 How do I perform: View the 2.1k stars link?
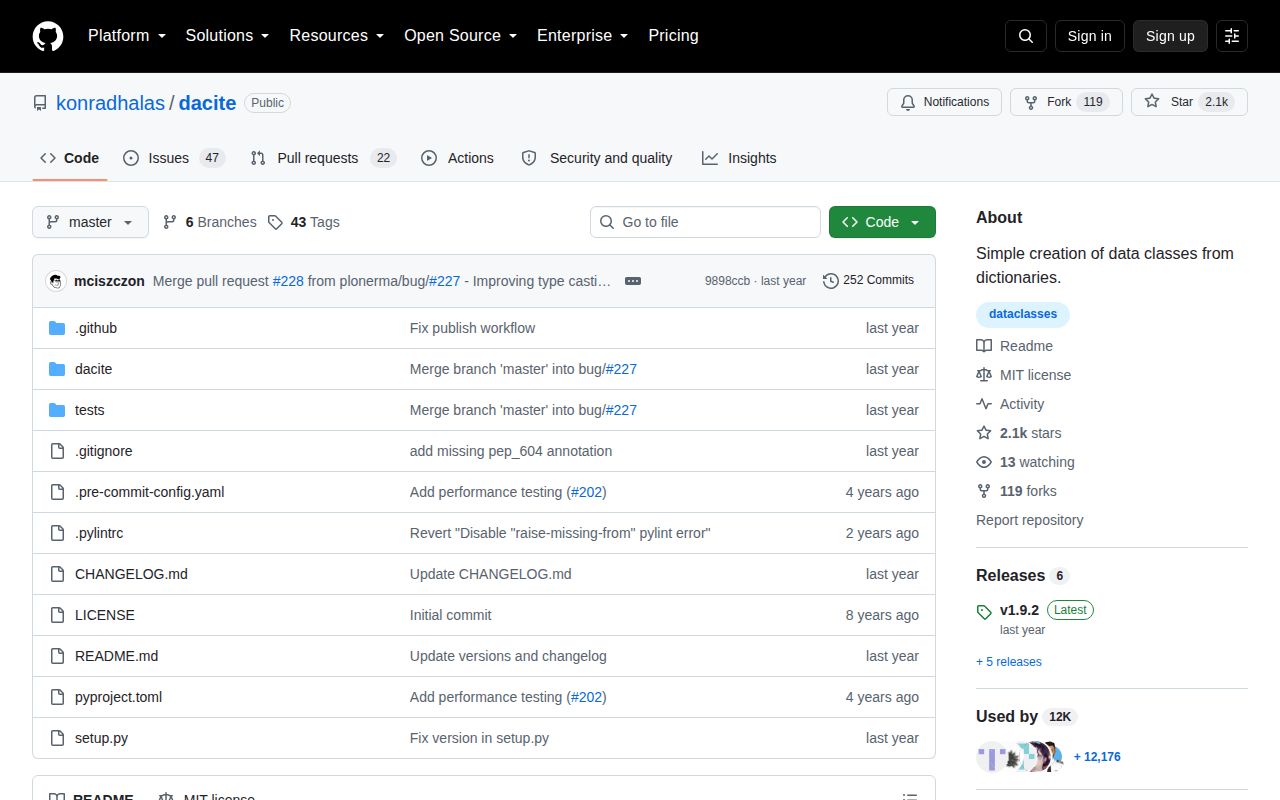tap(1019, 433)
